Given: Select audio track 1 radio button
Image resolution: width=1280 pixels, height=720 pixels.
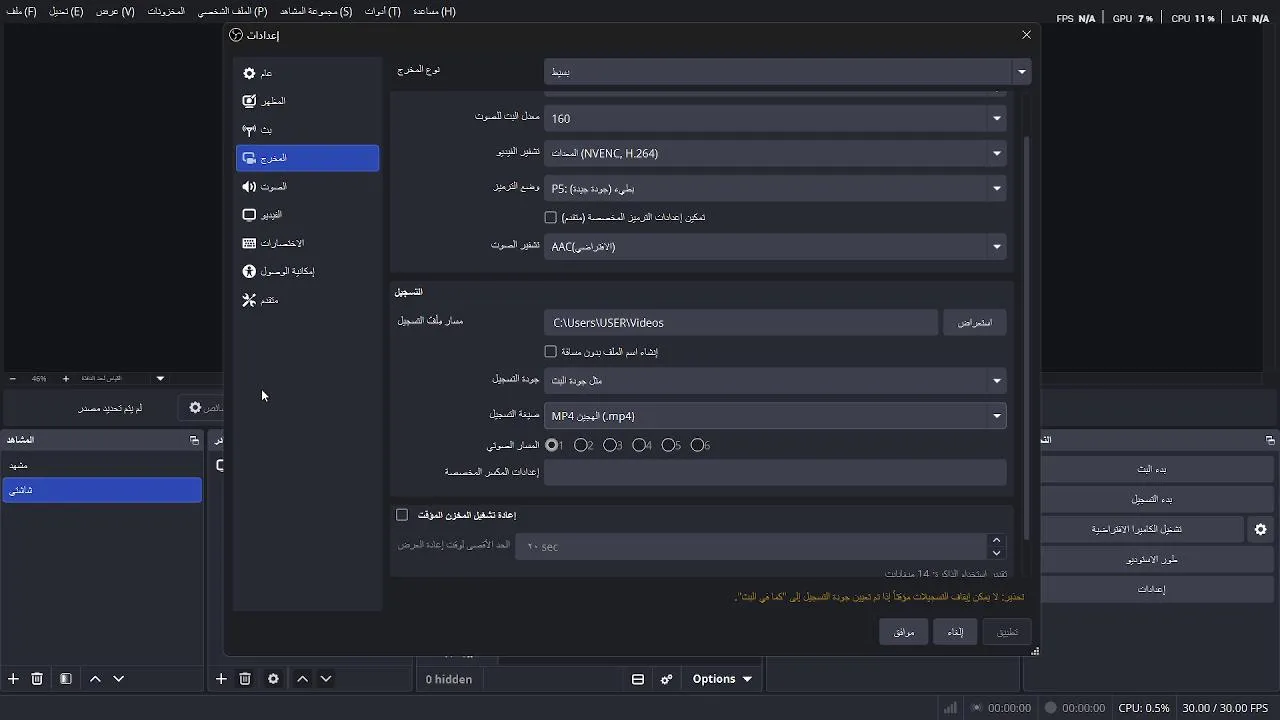Looking at the screenshot, I should 552,445.
